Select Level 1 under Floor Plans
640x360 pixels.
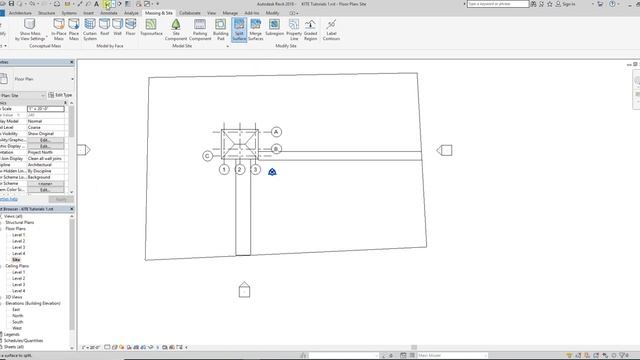click(18, 235)
